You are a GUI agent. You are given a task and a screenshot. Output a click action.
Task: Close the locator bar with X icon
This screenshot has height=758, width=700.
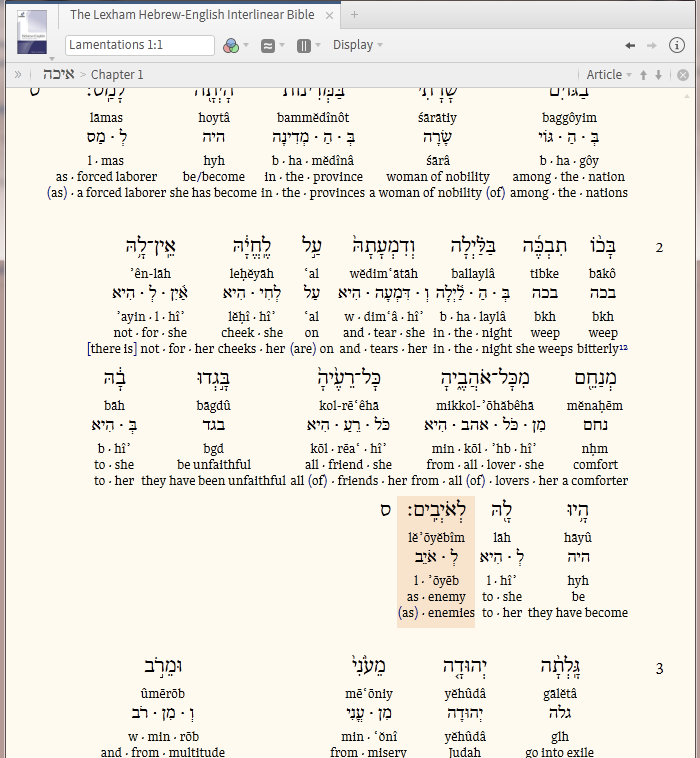[683, 75]
